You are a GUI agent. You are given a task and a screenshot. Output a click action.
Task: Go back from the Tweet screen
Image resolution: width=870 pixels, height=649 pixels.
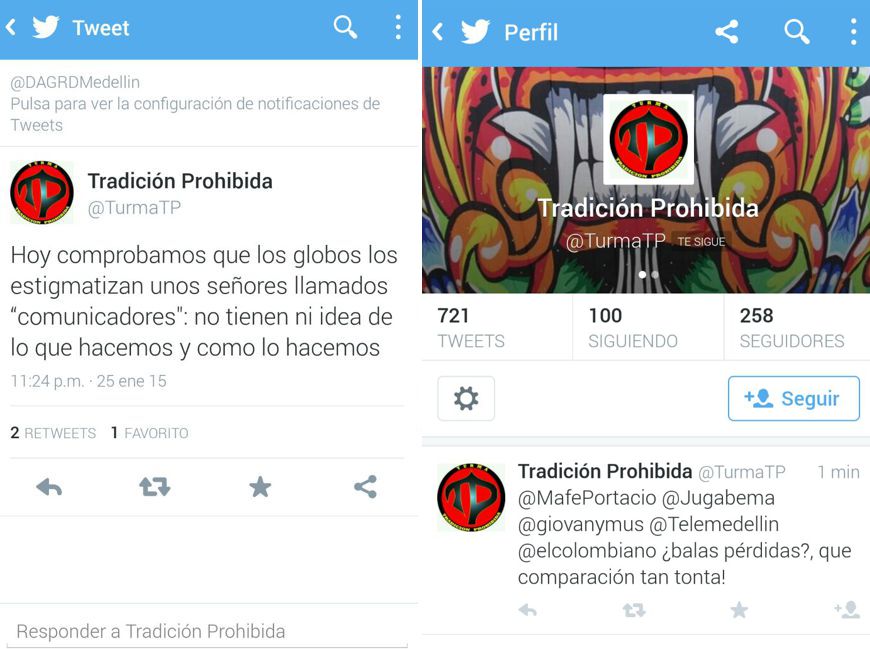tap(11, 27)
